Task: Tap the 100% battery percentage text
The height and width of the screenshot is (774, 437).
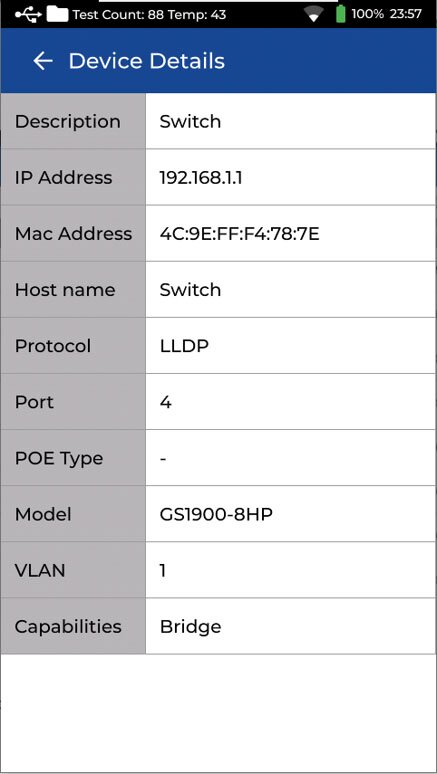Action: (367, 14)
